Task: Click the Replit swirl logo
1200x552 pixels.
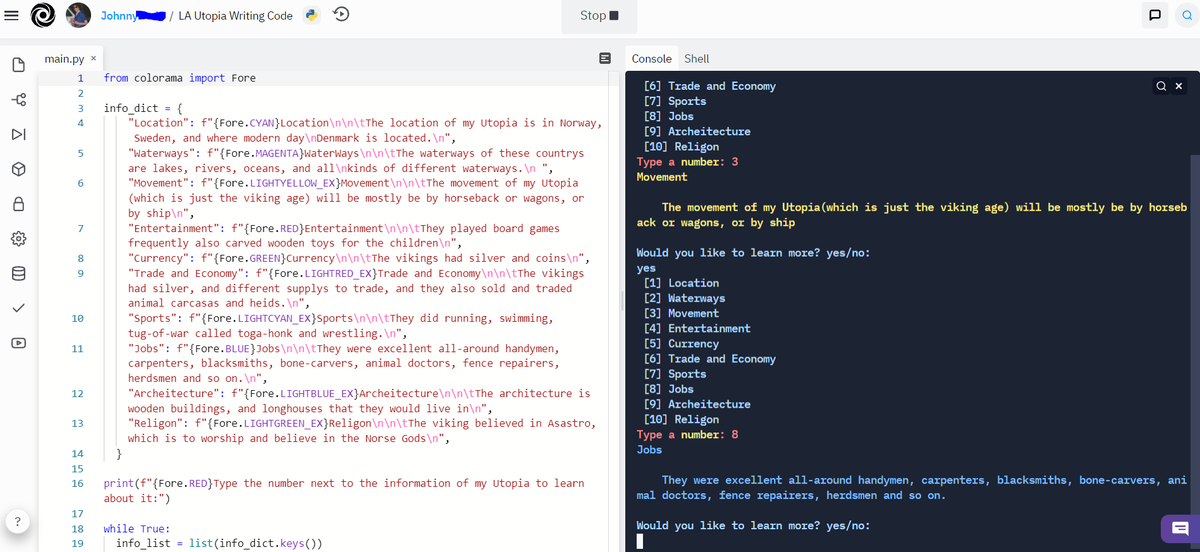Action: 43,15
